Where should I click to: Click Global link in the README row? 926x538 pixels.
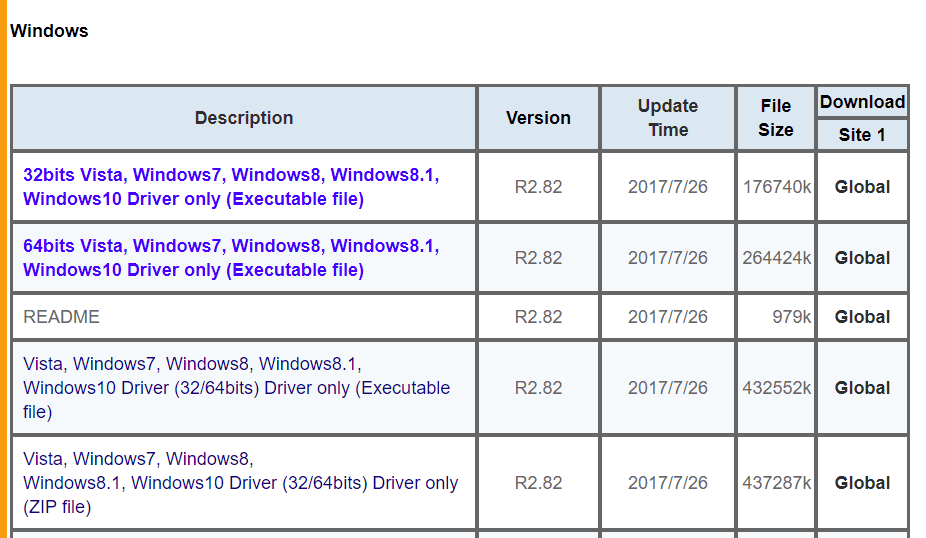862,317
